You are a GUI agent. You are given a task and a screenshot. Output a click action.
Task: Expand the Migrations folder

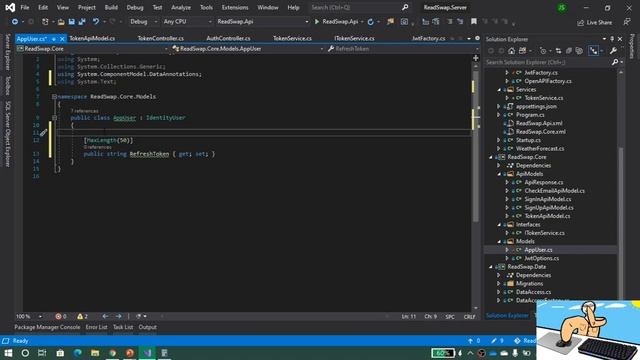499,284
